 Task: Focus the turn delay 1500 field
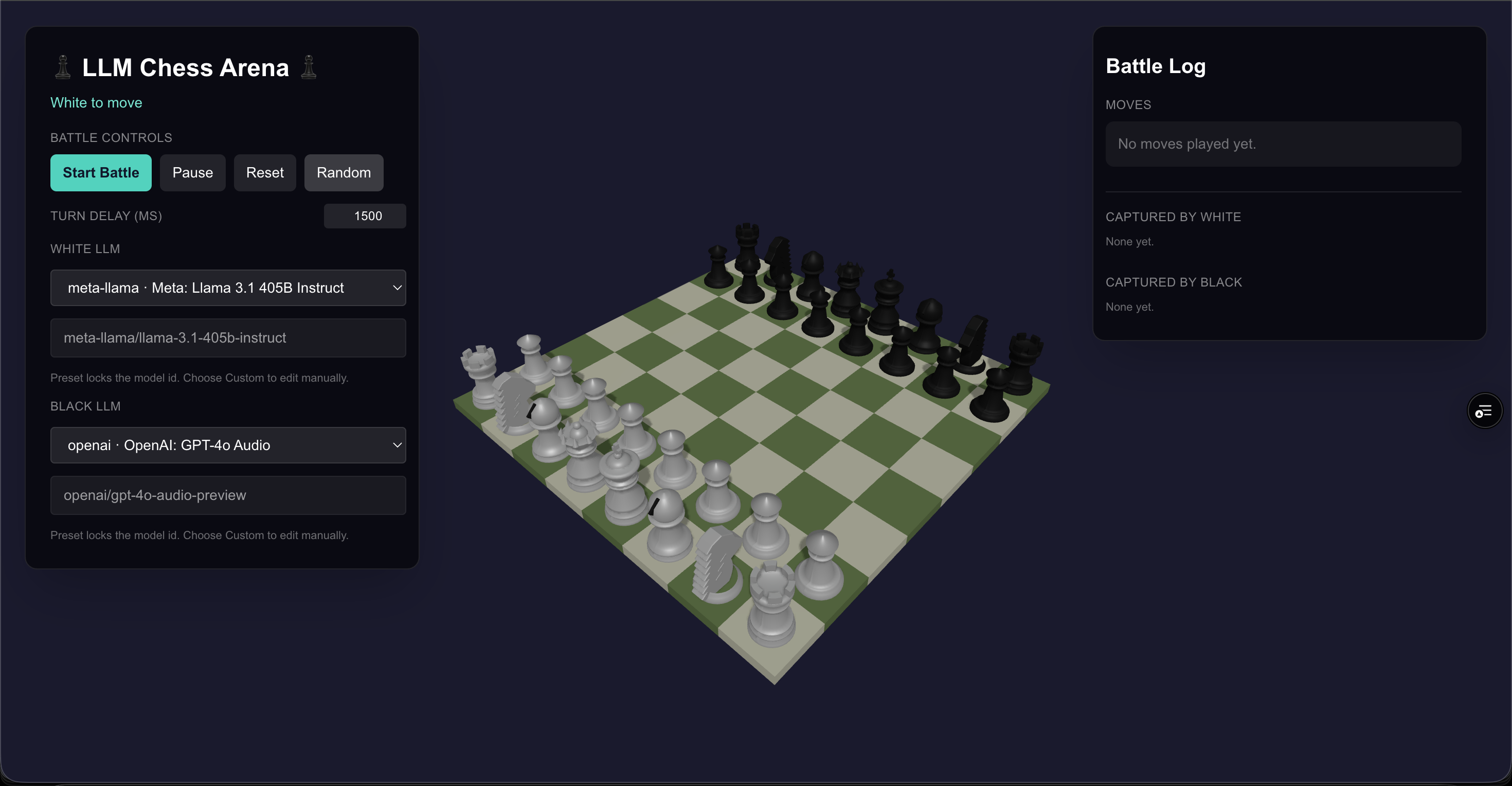click(x=365, y=216)
